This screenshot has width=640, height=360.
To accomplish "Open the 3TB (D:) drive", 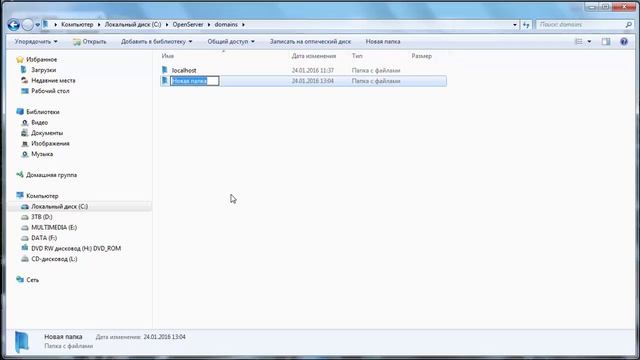I will coord(42,217).
